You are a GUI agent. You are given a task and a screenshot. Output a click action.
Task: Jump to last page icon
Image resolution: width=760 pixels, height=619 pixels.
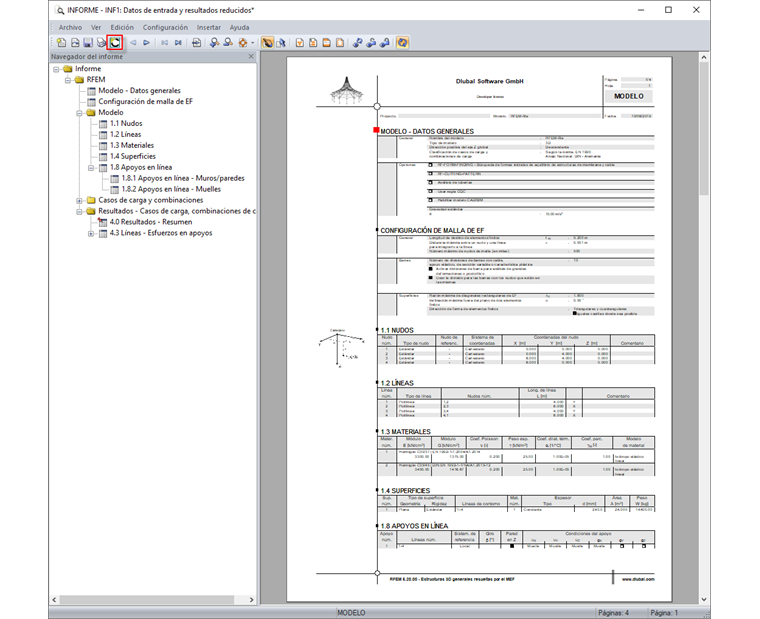click(178, 43)
